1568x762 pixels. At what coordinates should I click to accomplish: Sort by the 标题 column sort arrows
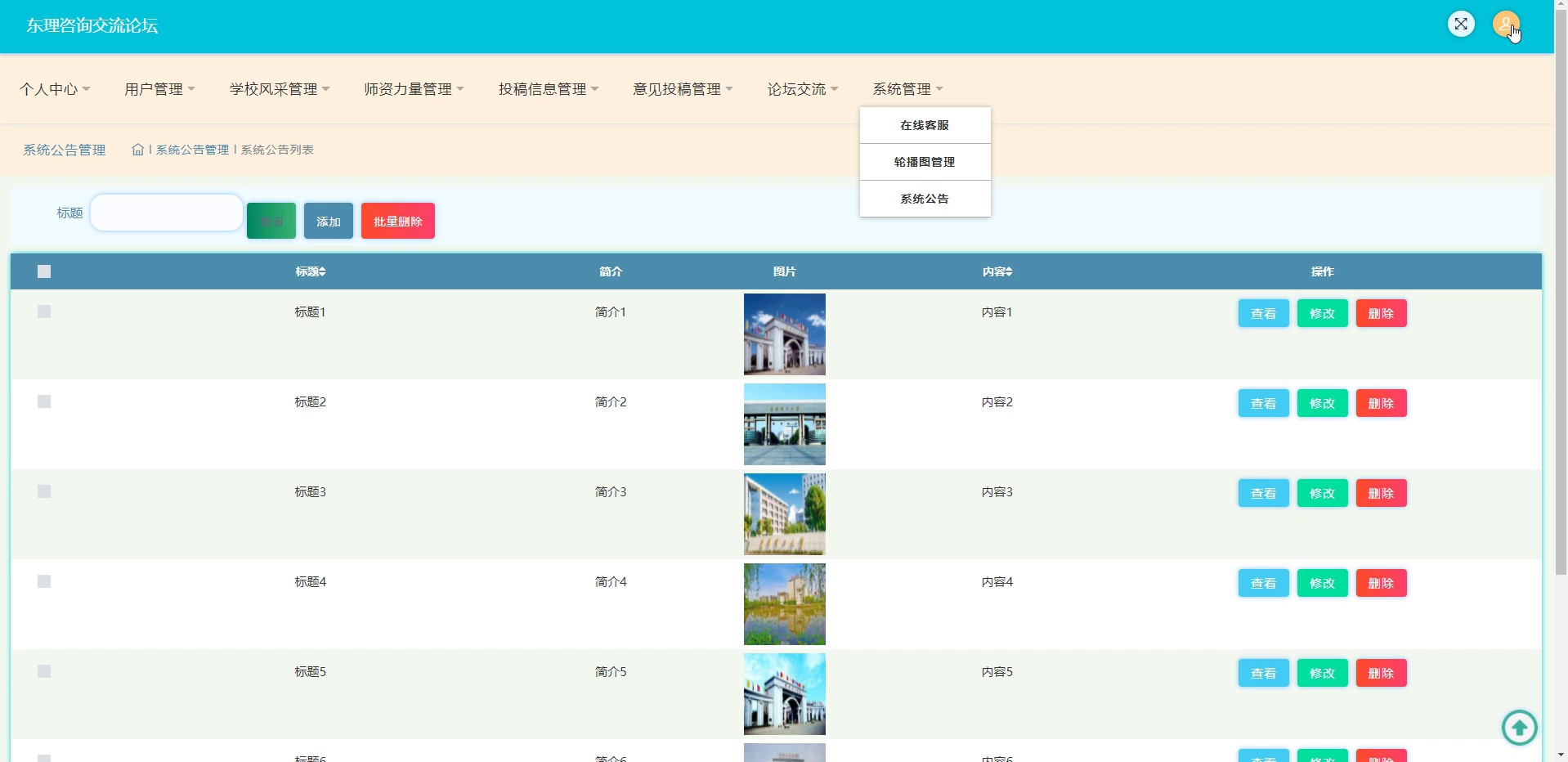pos(322,271)
